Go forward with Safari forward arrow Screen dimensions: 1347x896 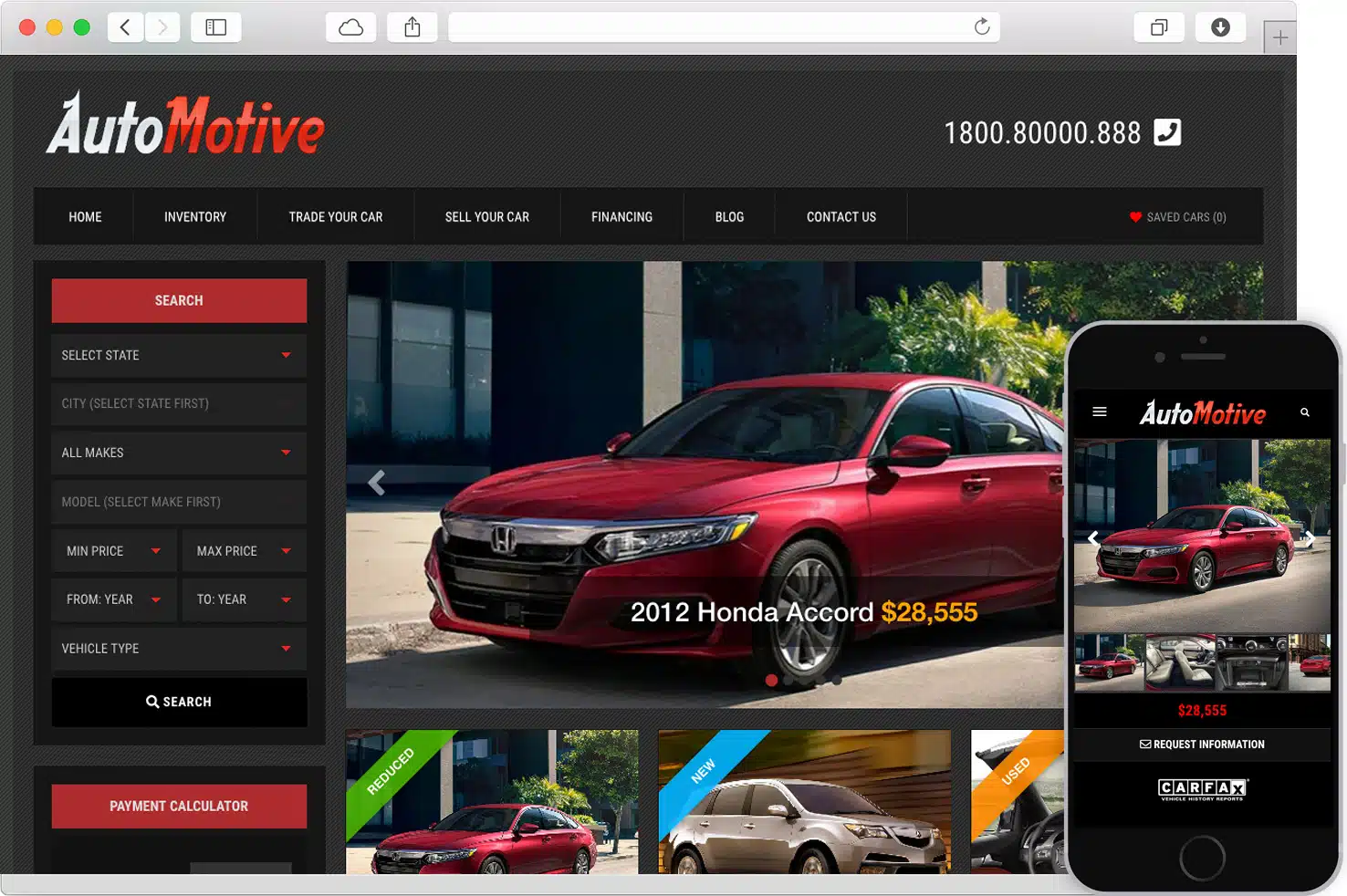coord(162,27)
